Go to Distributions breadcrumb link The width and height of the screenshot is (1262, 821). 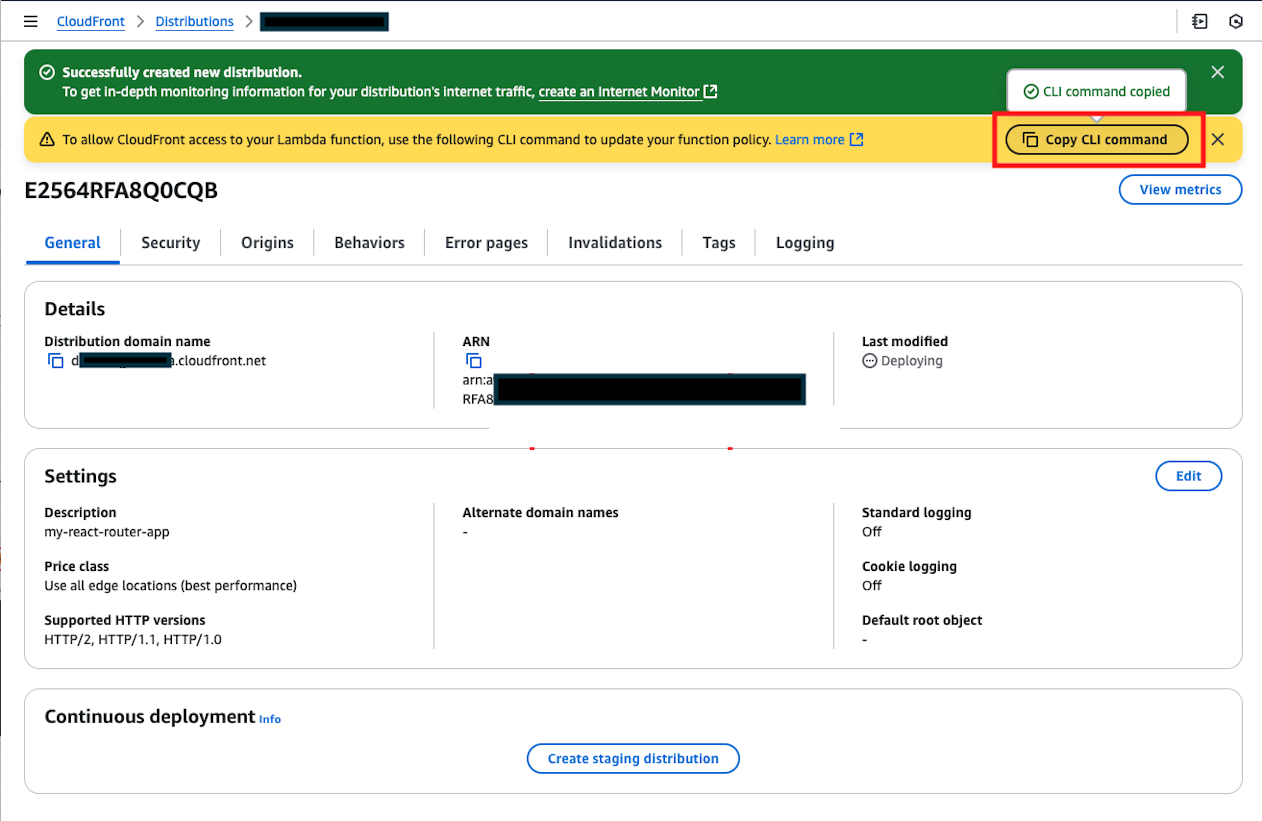[194, 21]
